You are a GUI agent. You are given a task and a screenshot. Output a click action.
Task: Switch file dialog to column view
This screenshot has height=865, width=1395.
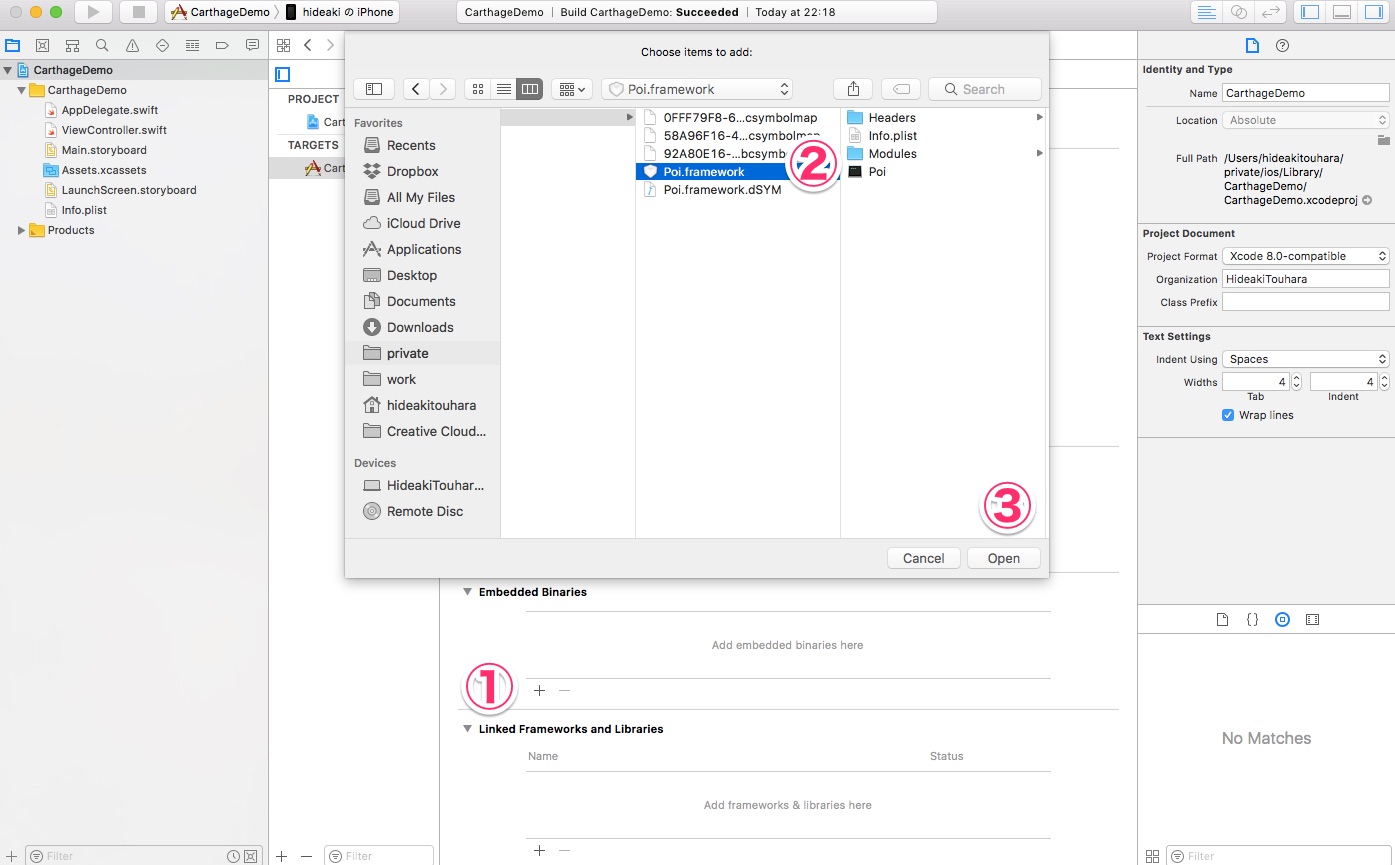(530, 89)
